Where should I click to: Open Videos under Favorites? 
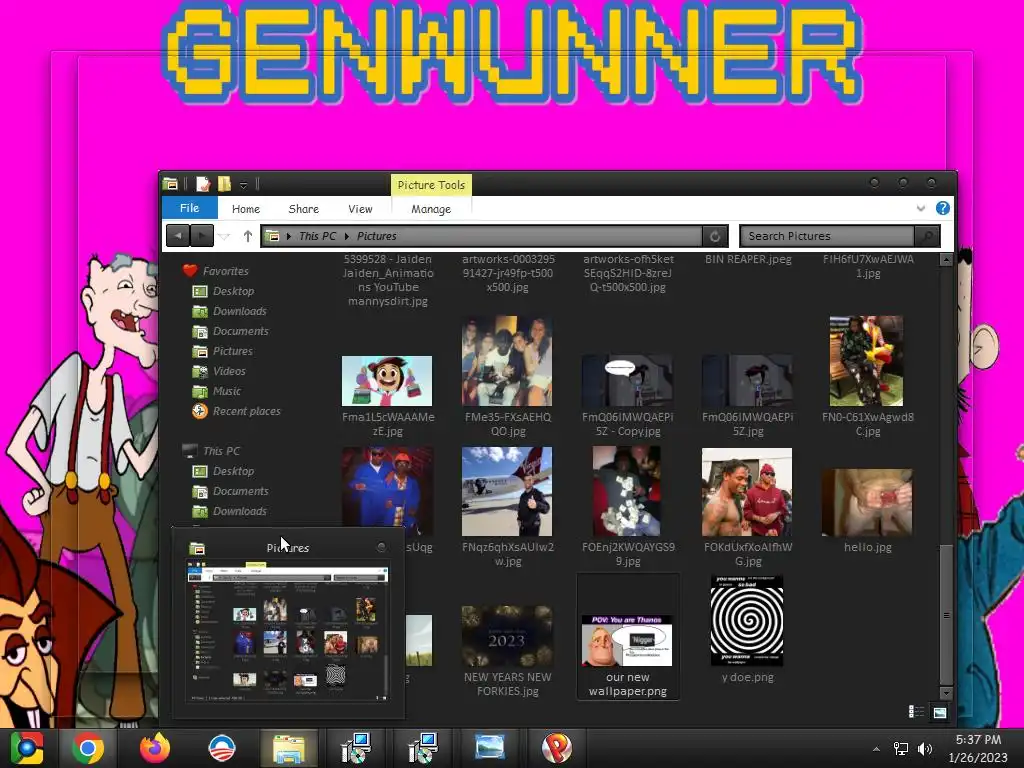click(229, 371)
